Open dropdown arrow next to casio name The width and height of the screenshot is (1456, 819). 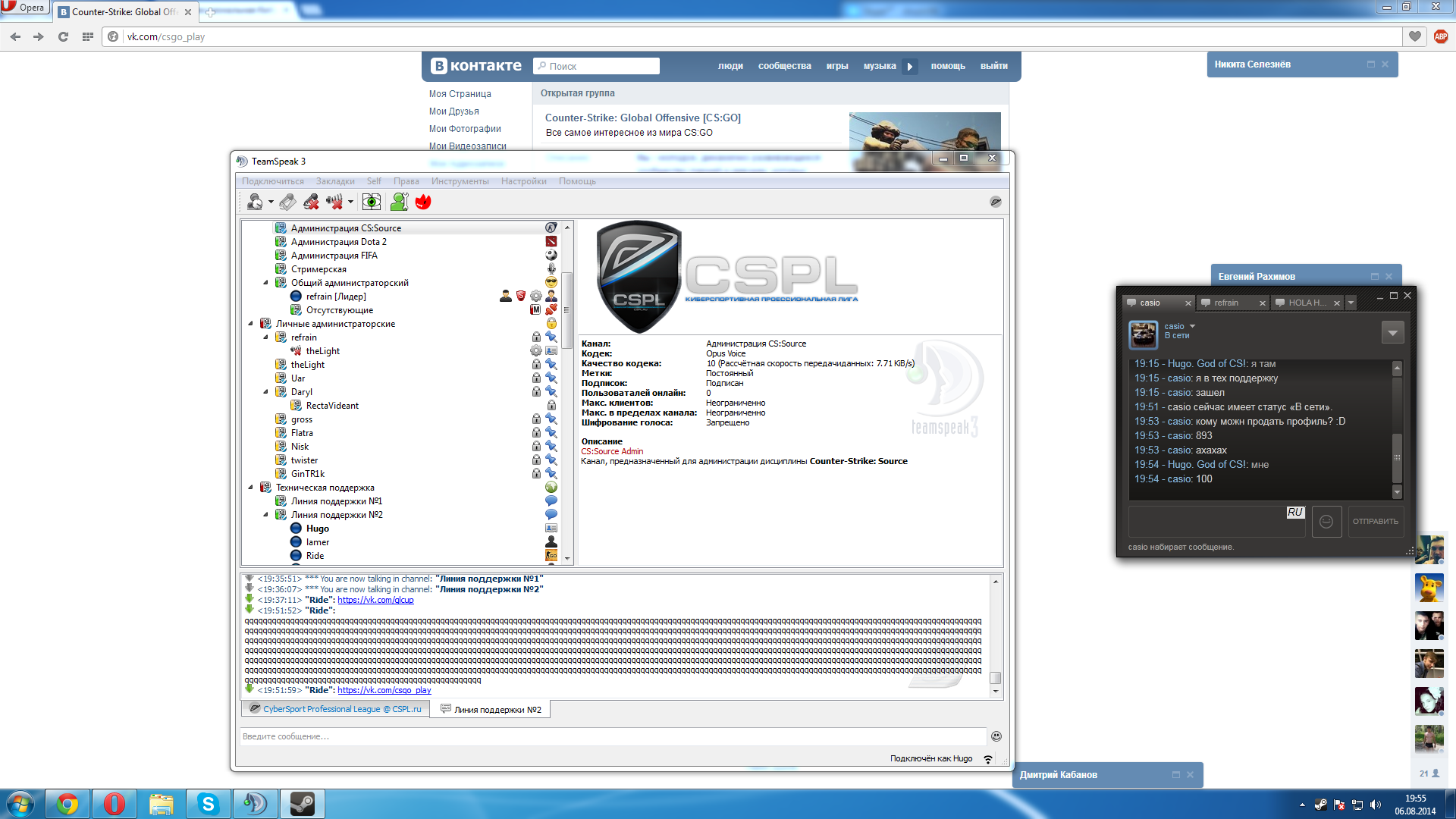pyautogui.click(x=1192, y=326)
